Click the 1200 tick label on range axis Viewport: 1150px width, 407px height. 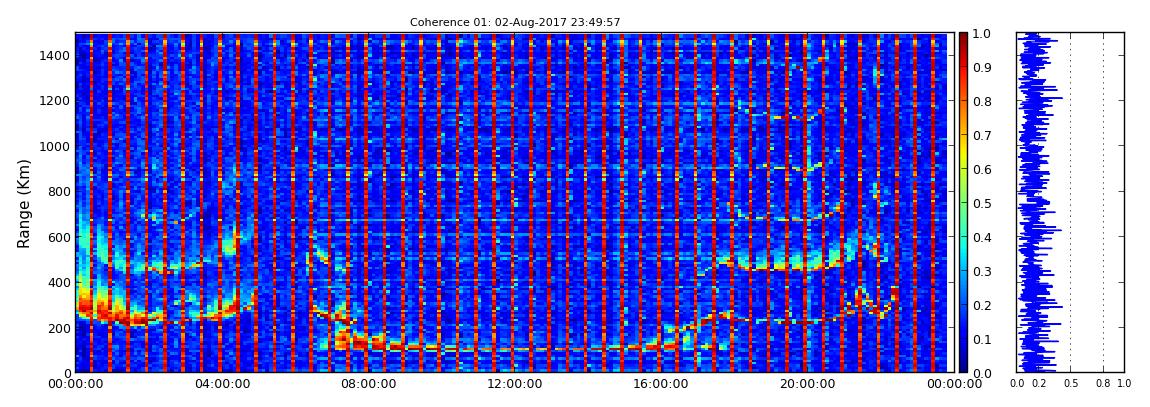pyautogui.click(x=56, y=100)
